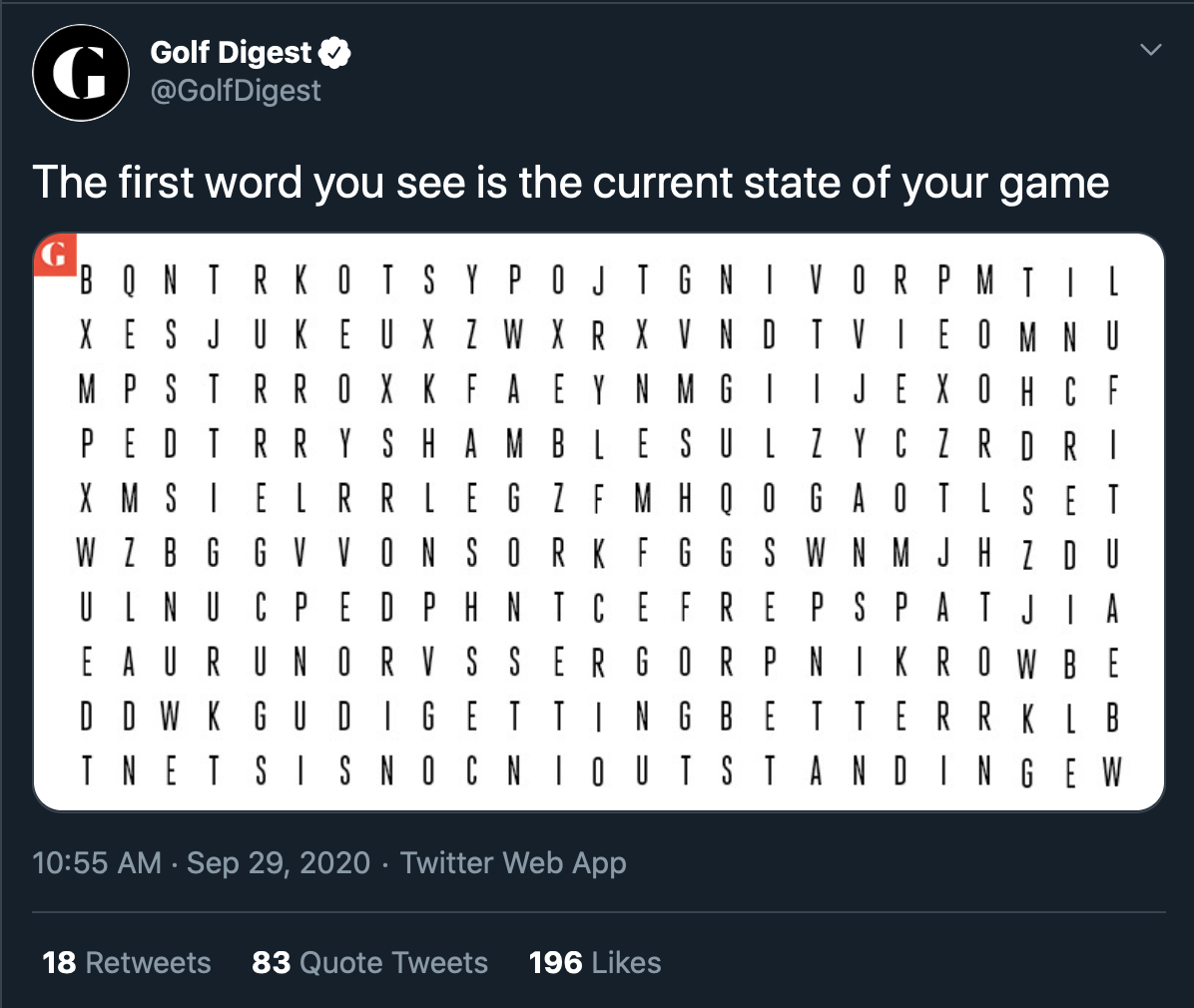View the 196 Likes list

595,962
